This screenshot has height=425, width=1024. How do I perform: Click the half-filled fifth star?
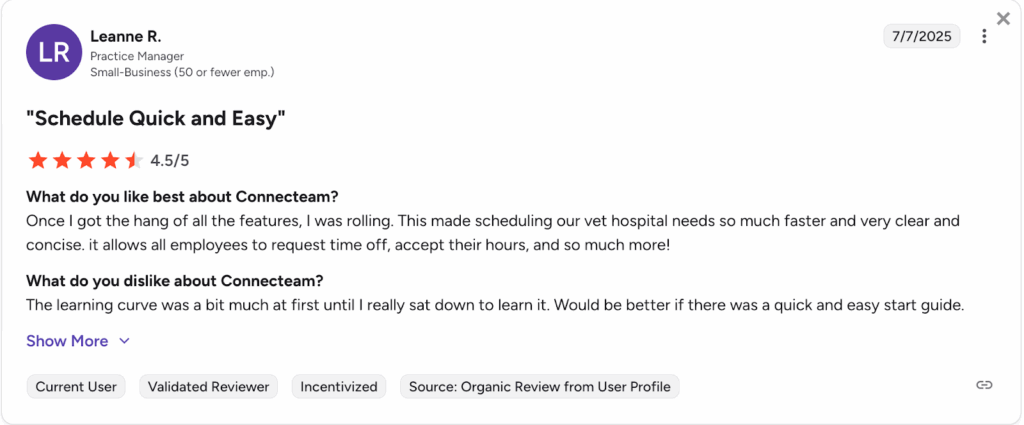(x=134, y=160)
